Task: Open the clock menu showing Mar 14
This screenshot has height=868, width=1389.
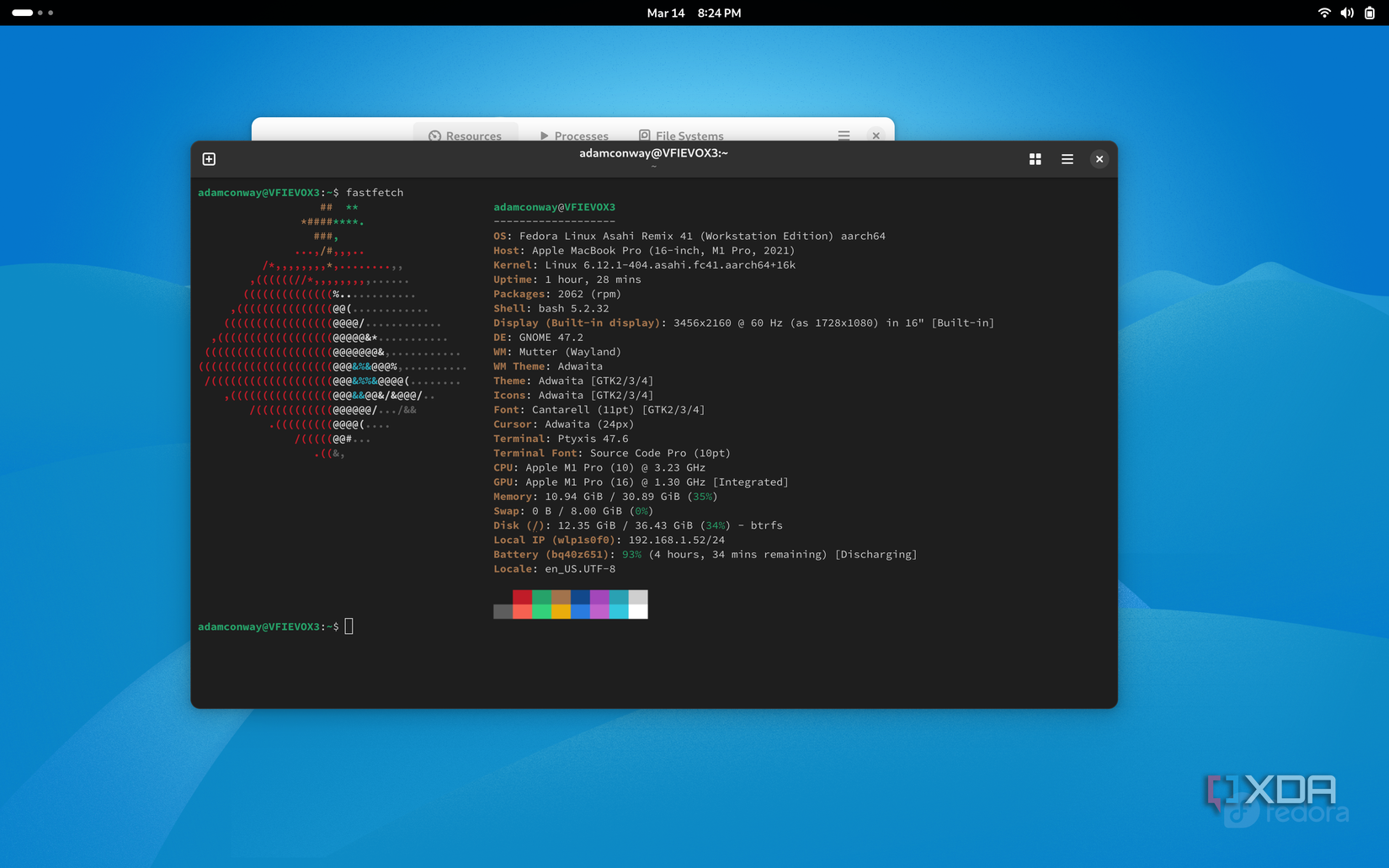Action: click(693, 13)
